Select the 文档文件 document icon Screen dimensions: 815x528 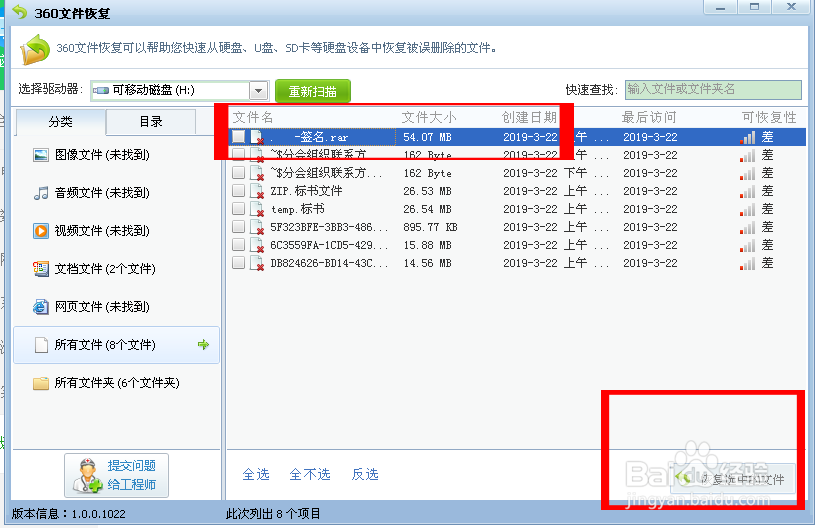(x=41, y=269)
